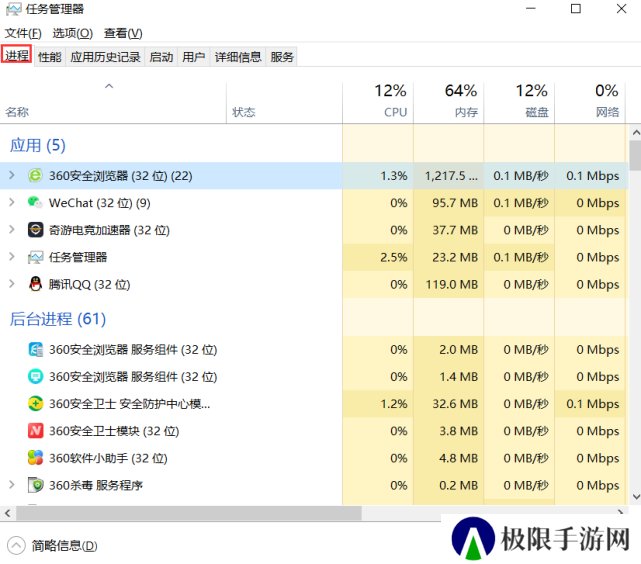
Task: Open the 文件(F) menu
Action: coord(23,33)
